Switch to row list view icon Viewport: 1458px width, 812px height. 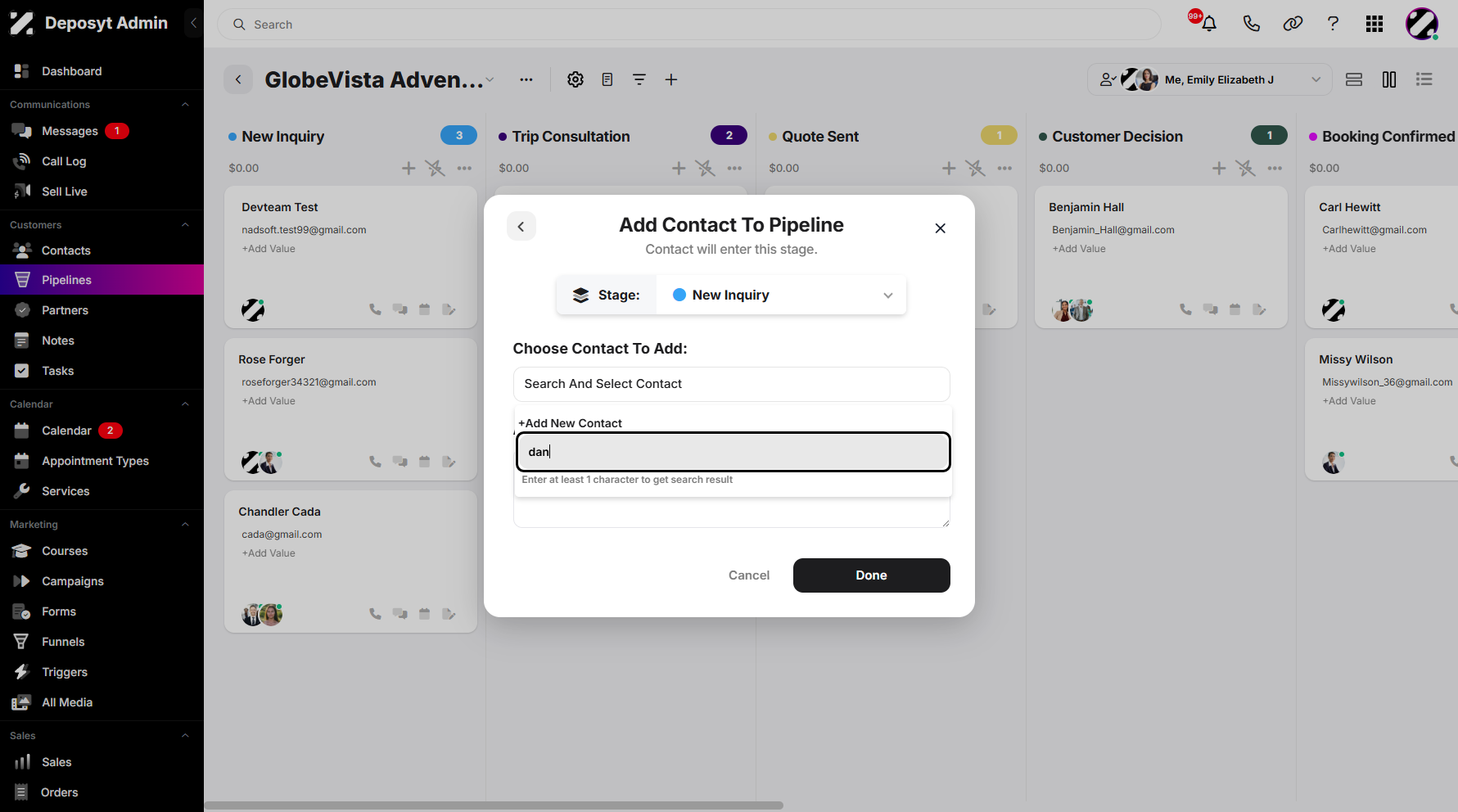[x=1354, y=79]
